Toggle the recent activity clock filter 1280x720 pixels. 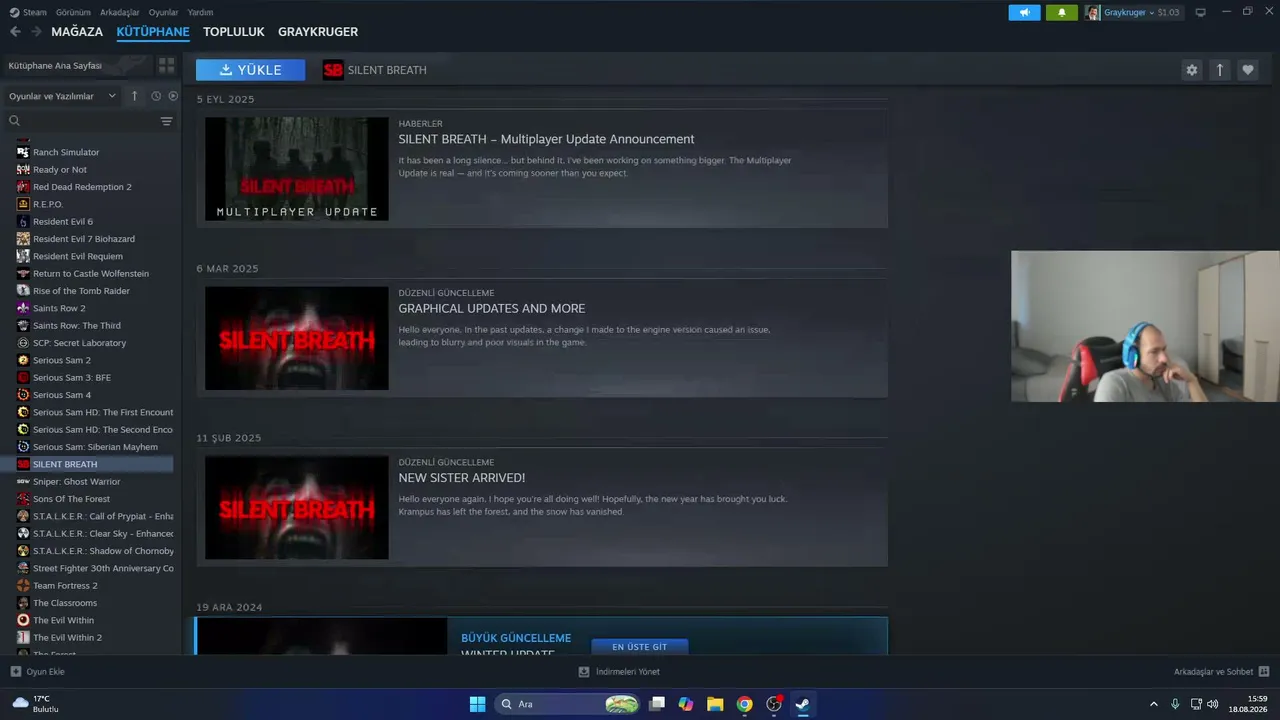[156, 96]
